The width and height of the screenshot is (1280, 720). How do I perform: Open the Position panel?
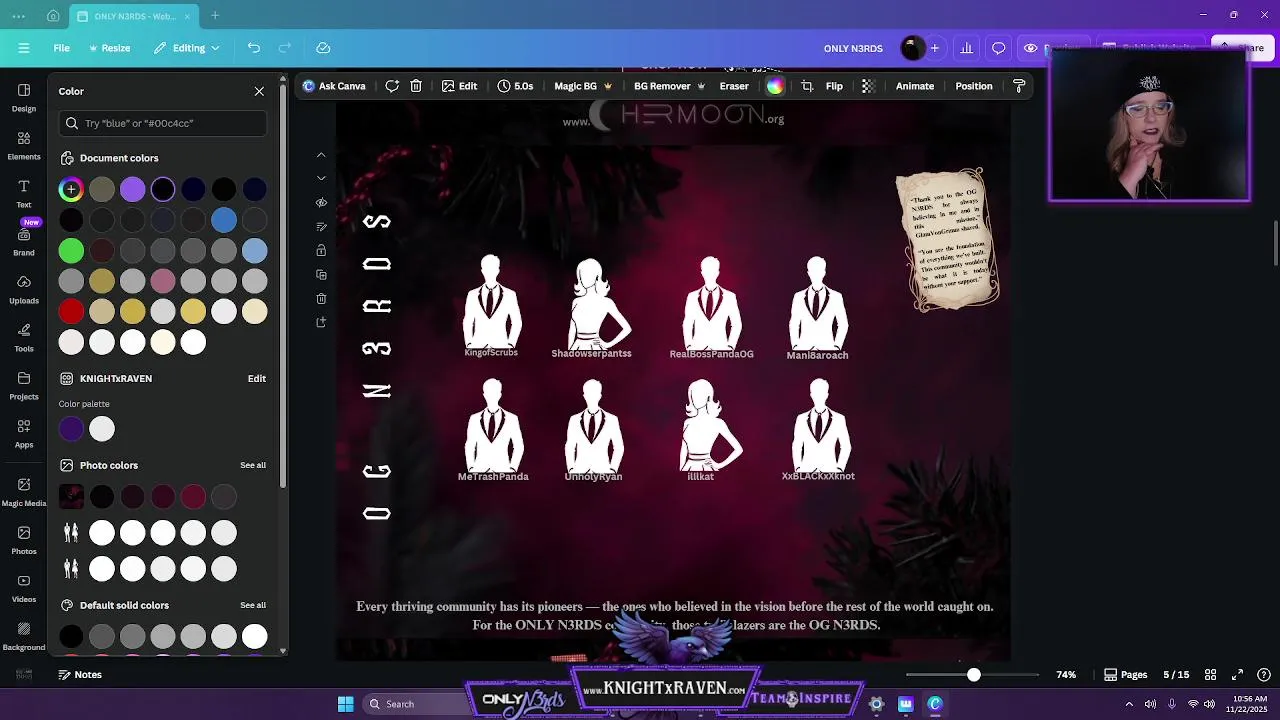[974, 86]
